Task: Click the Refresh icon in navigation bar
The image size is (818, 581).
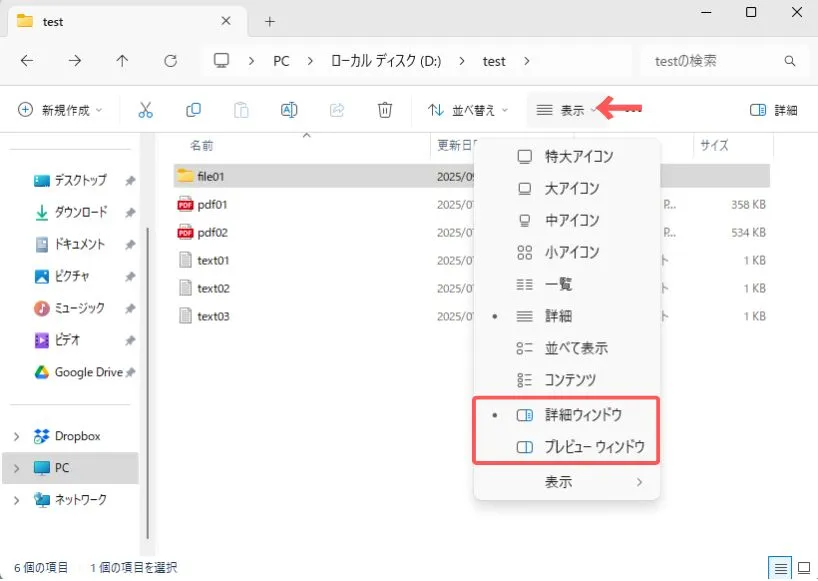Action: [x=170, y=61]
